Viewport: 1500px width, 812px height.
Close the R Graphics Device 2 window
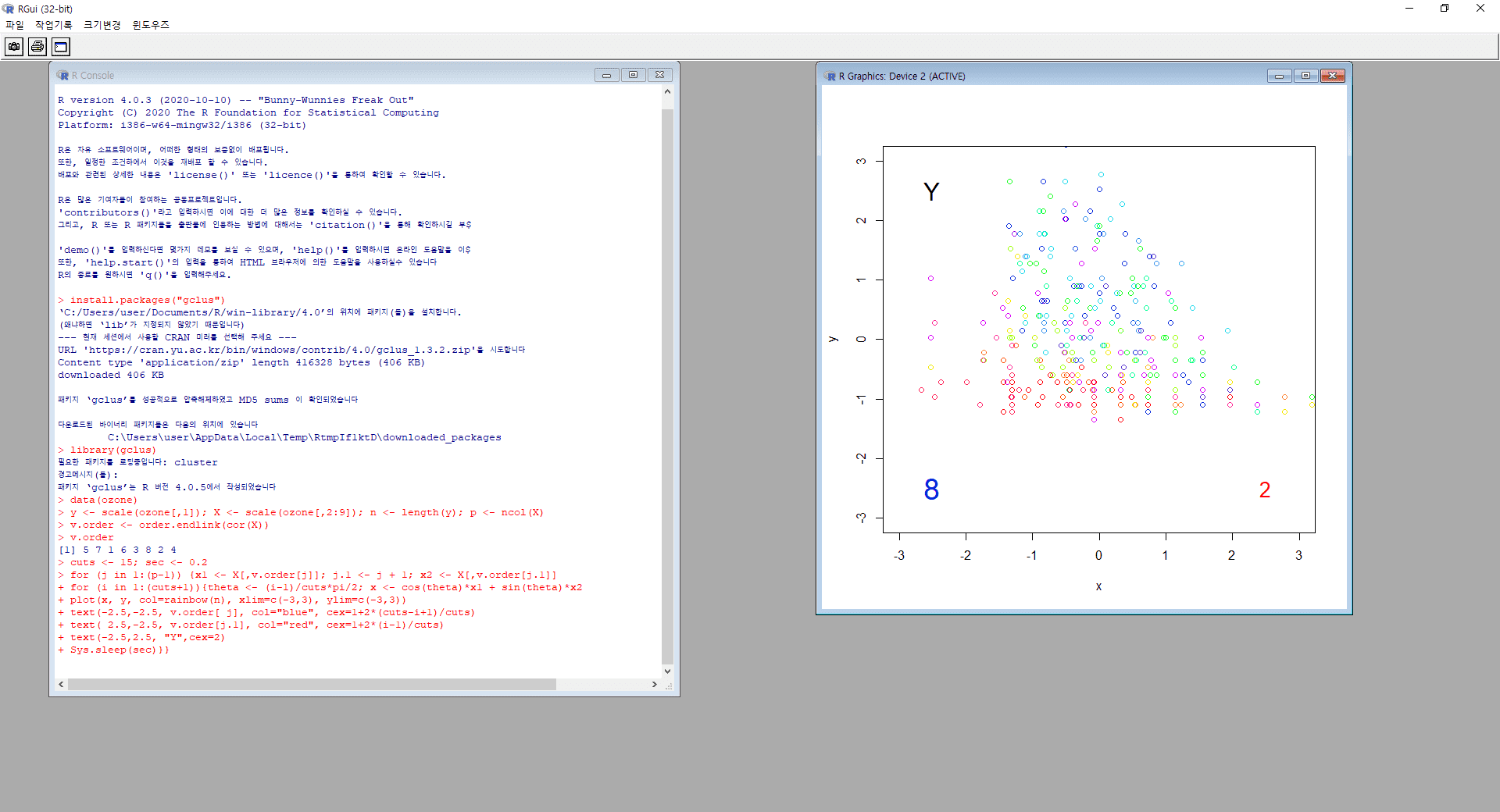1332,76
